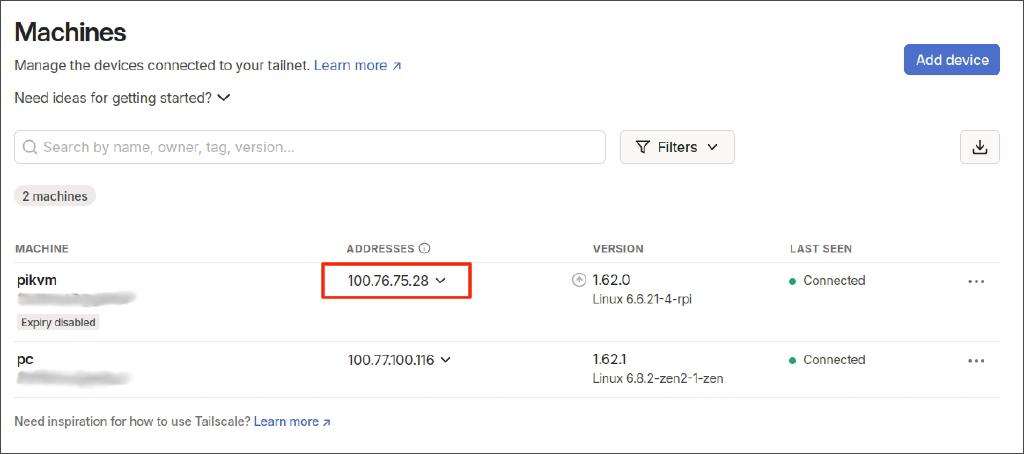This screenshot has height=454, width=1024.
Task: Click the 2 machines count badge
Action: click(55, 196)
